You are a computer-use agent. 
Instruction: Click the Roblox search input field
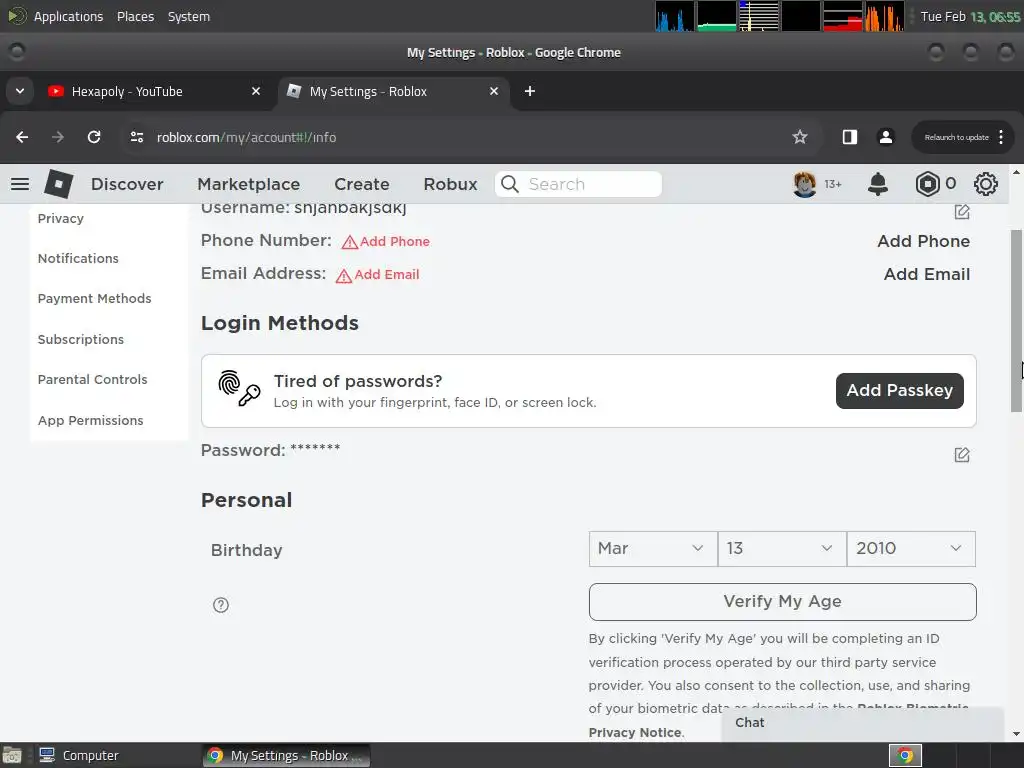coord(579,184)
